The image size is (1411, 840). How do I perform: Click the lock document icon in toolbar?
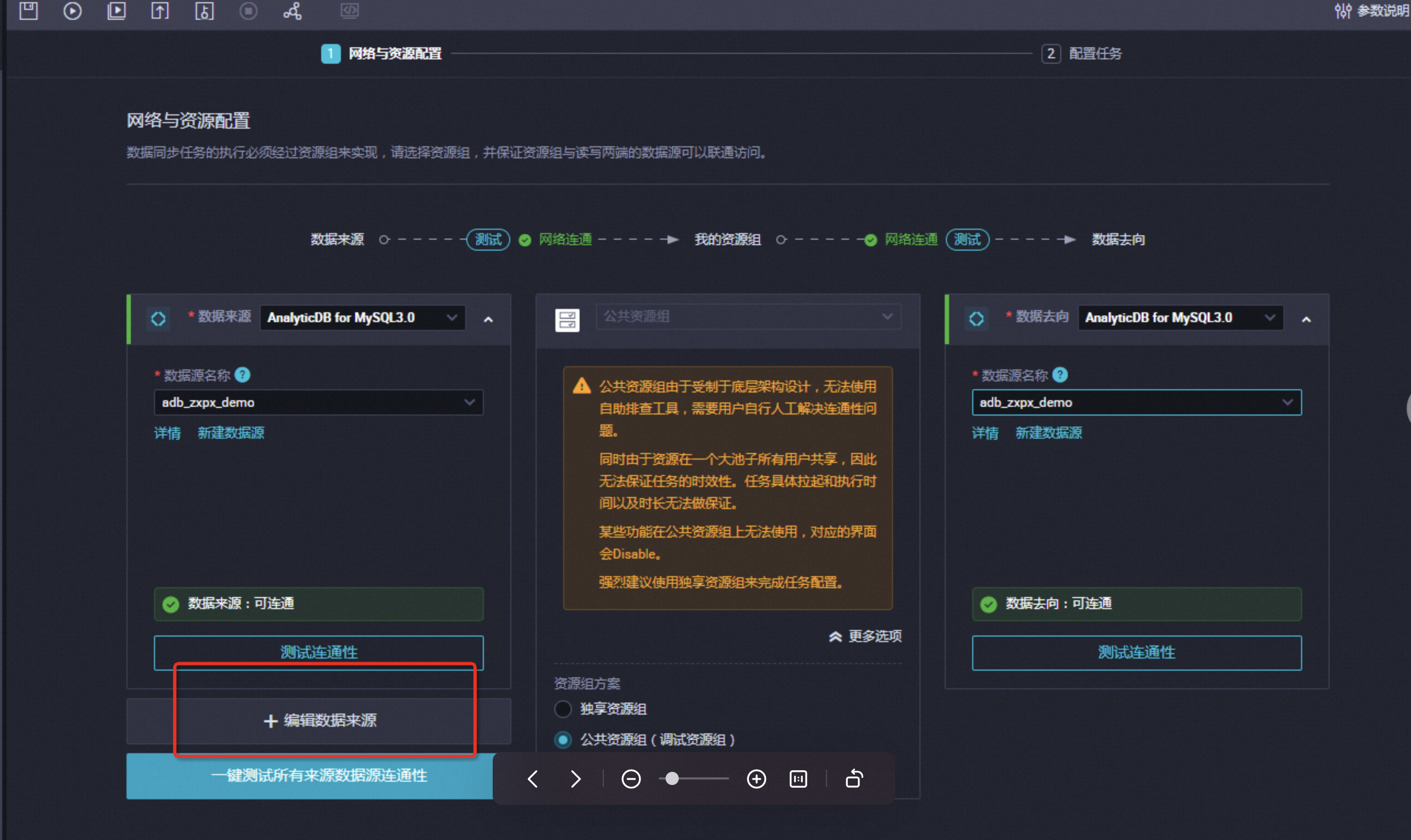(205, 11)
